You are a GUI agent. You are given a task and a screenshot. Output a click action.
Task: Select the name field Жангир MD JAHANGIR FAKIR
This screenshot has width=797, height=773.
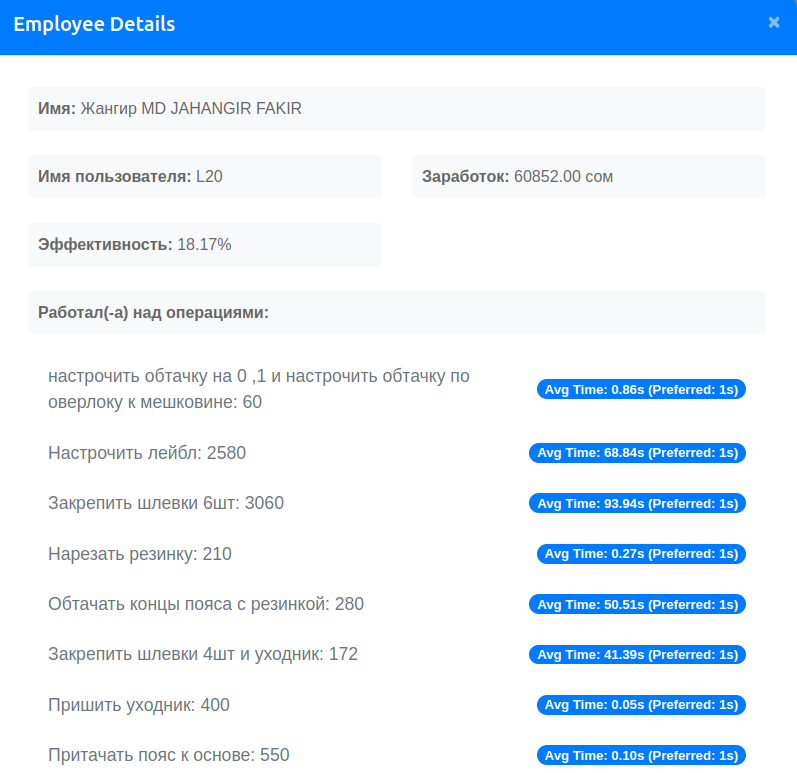click(396, 109)
